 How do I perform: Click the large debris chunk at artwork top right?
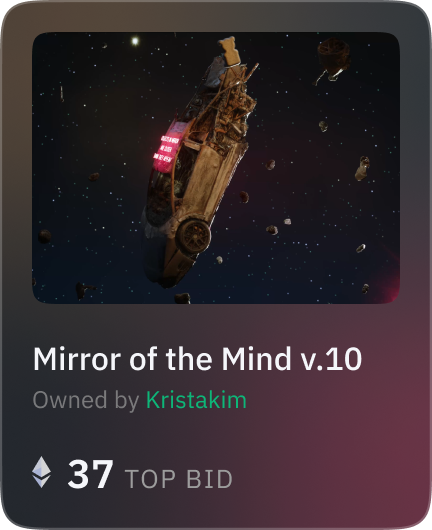point(333,60)
